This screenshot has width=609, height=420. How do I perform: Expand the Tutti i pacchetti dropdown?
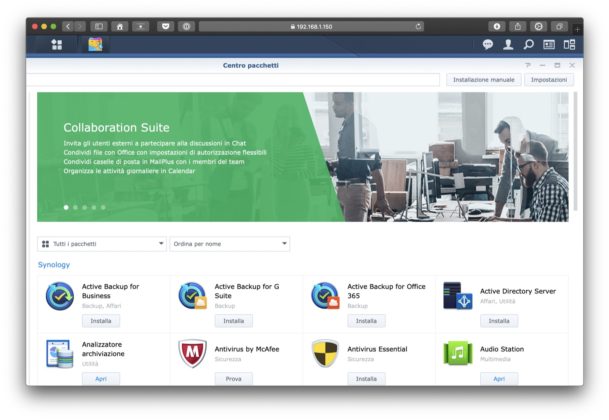click(102, 244)
